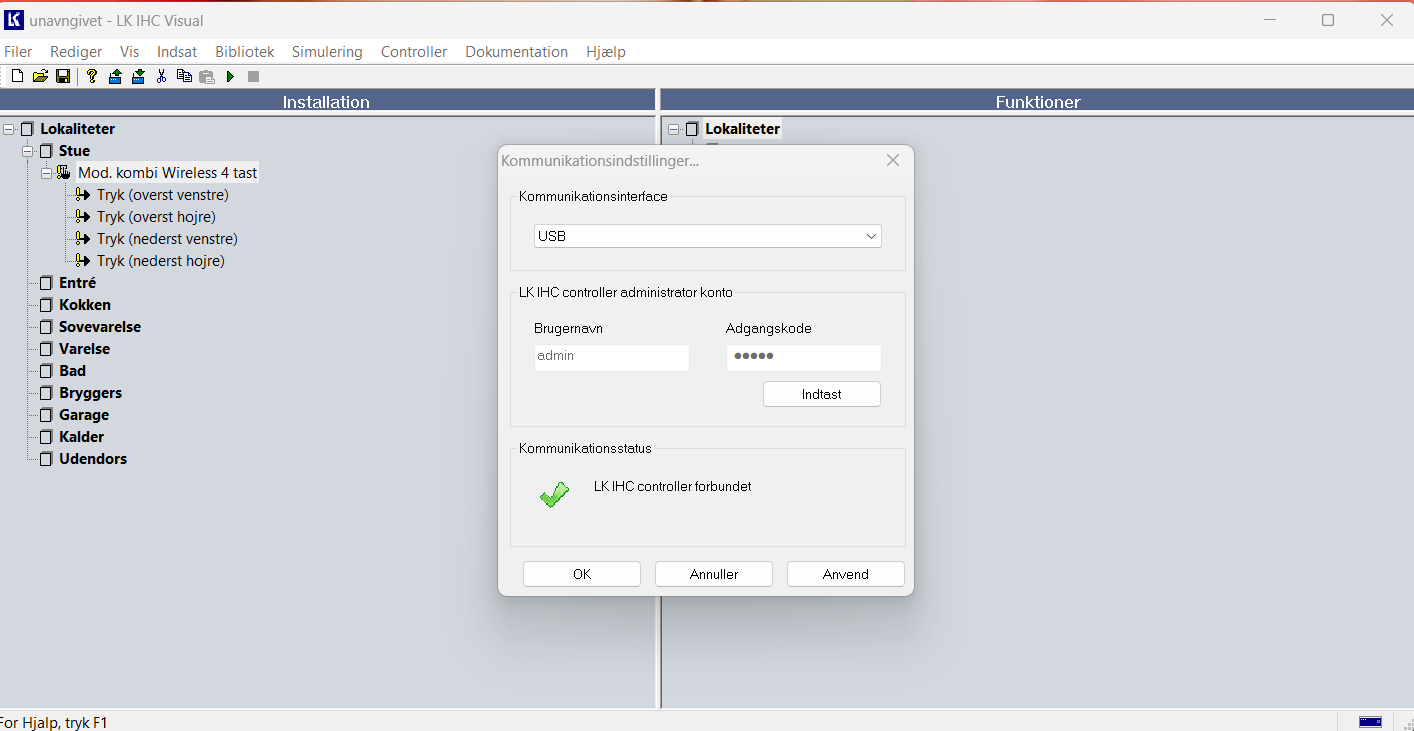The height and width of the screenshot is (731, 1414).
Task: Open the Controller menu
Action: click(x=414, y=52)
